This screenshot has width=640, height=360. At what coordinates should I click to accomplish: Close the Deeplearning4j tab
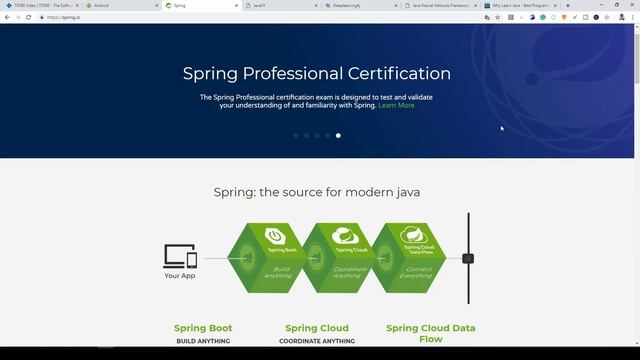(396, 6)
